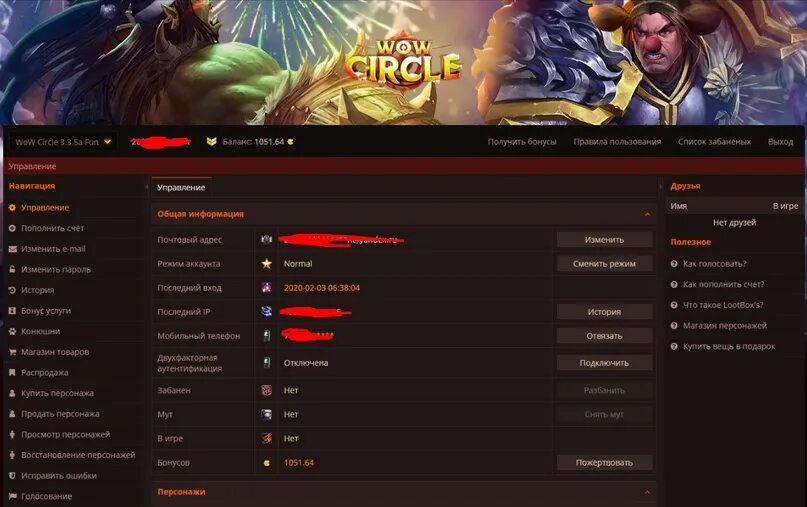Open the WoW Circle 3.3.5a Fun realm dropdown
This screenshot has width=807, height=507.
[x=63, y=142]
